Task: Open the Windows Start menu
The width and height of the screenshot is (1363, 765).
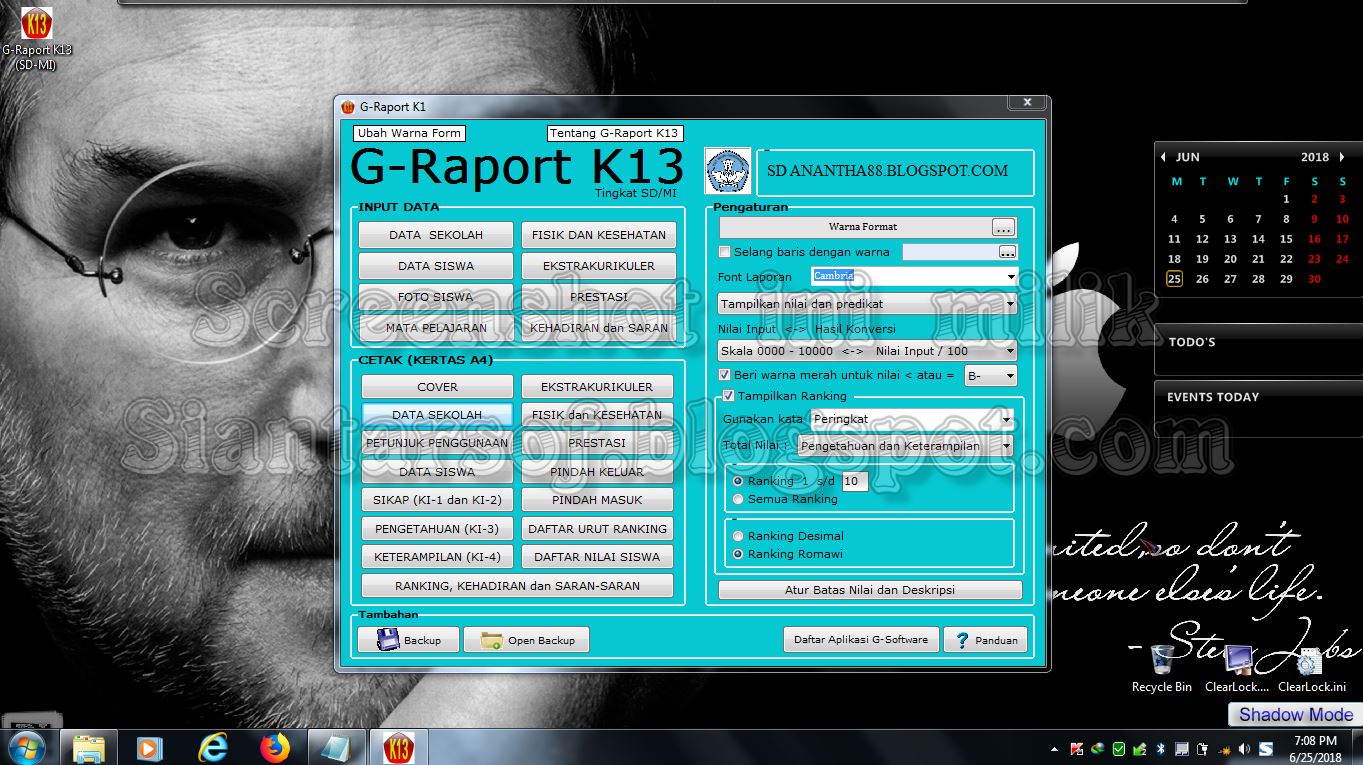Action: [x=27, y=747]
